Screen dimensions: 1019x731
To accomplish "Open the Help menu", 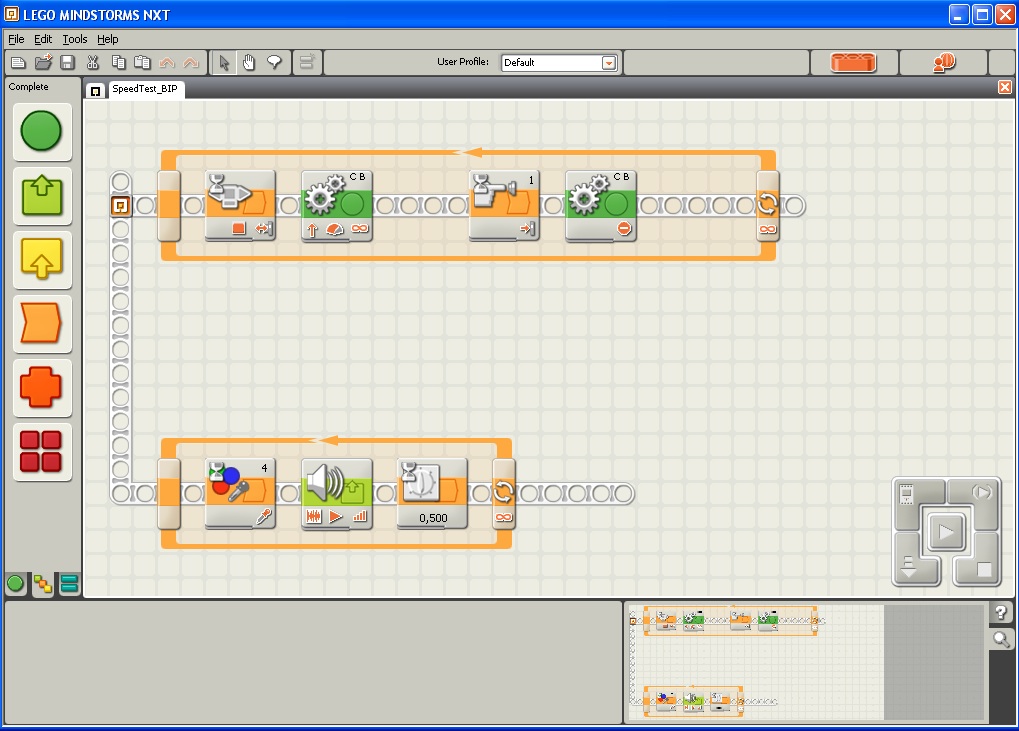I will (108, 39).
